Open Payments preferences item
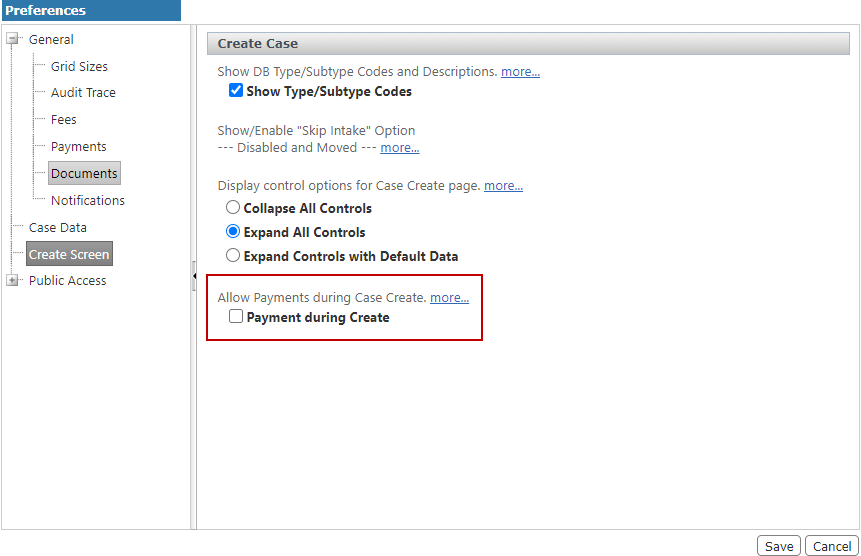861x556 pixels. (x=78, y=146)
